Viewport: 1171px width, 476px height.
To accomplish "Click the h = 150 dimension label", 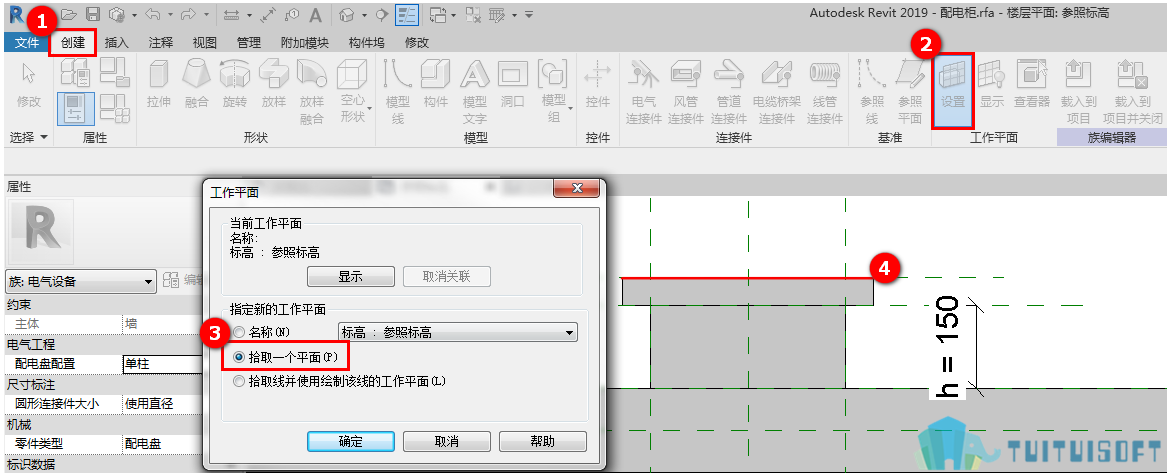I will pos(948,347).
